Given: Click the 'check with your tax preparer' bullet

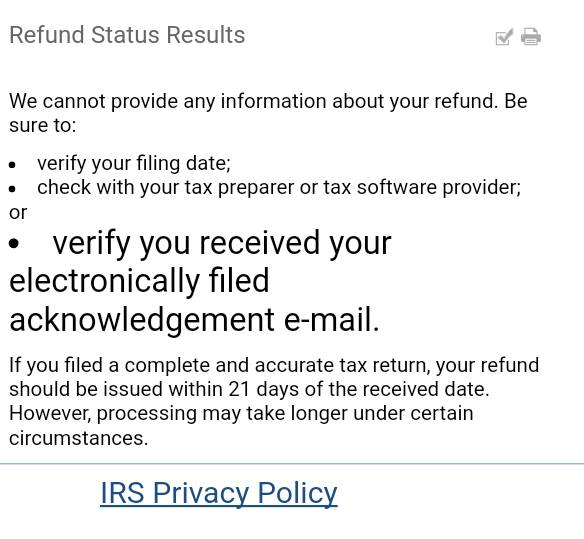Looking at the screenshot, I should tap(279, 187).
